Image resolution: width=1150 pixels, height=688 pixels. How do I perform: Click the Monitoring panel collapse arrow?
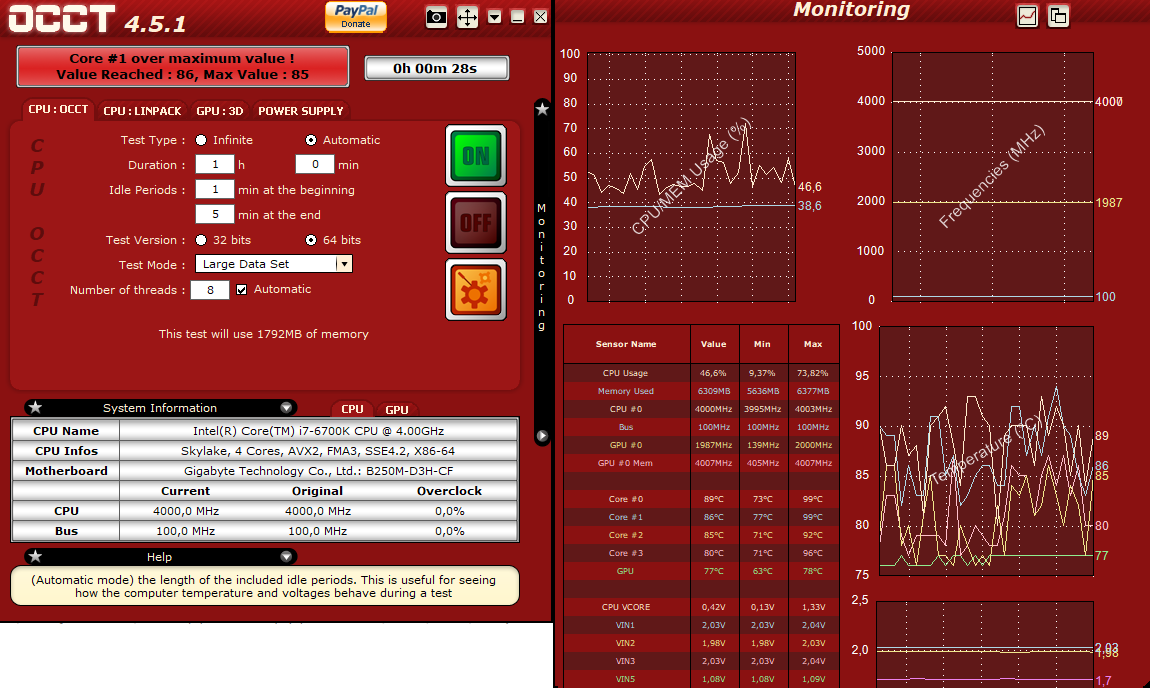tap(542, 436)
